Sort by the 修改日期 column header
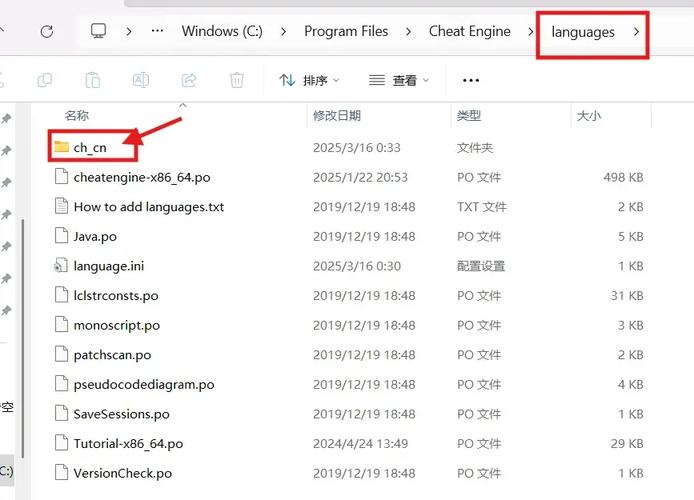Image resolution: width=694 pixels, height=500 pixels. 337,116
